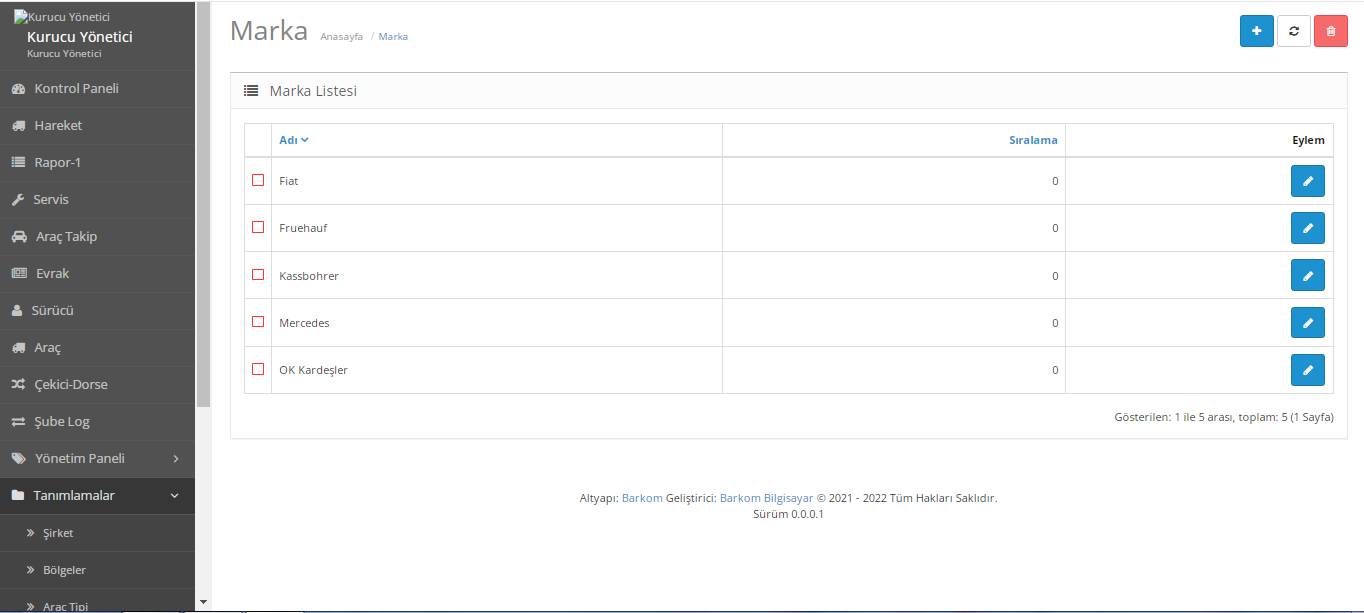Click the Sürücü person icon
1364x613 pixels.
(16, 311)
